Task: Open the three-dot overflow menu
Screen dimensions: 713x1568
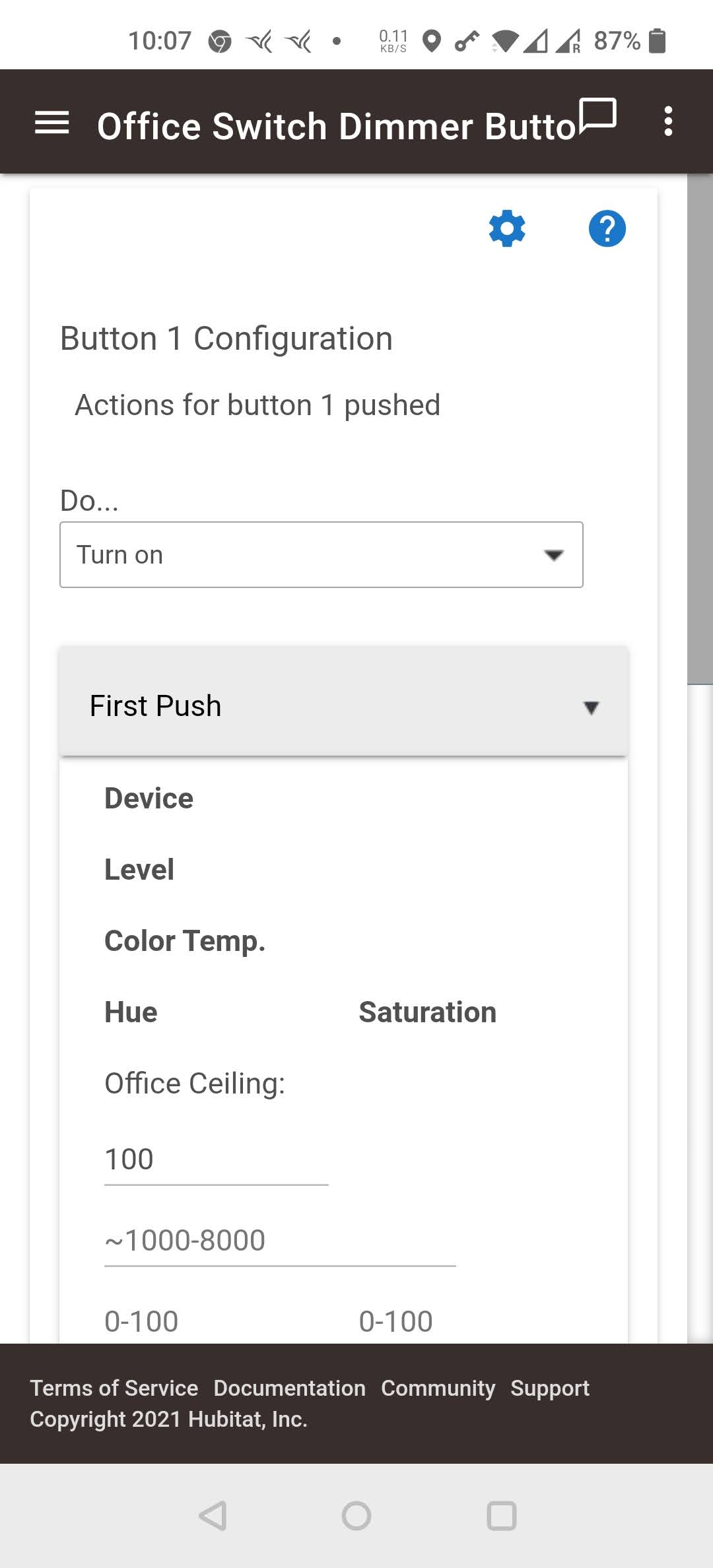Action: tap(668, 121)
